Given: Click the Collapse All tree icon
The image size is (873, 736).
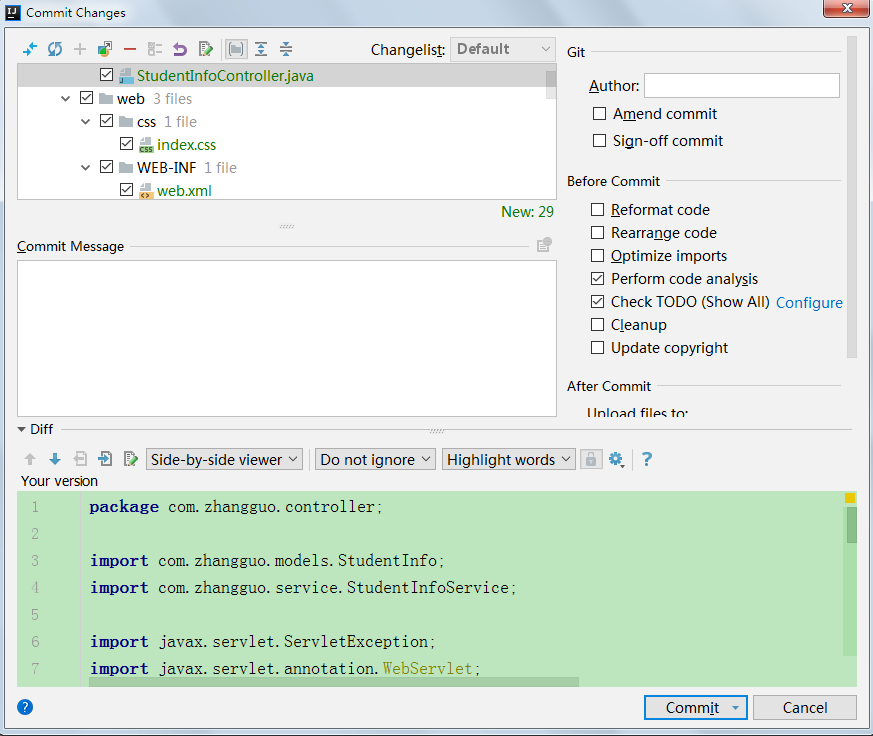Looking at the screenshot, I should 286,49.
